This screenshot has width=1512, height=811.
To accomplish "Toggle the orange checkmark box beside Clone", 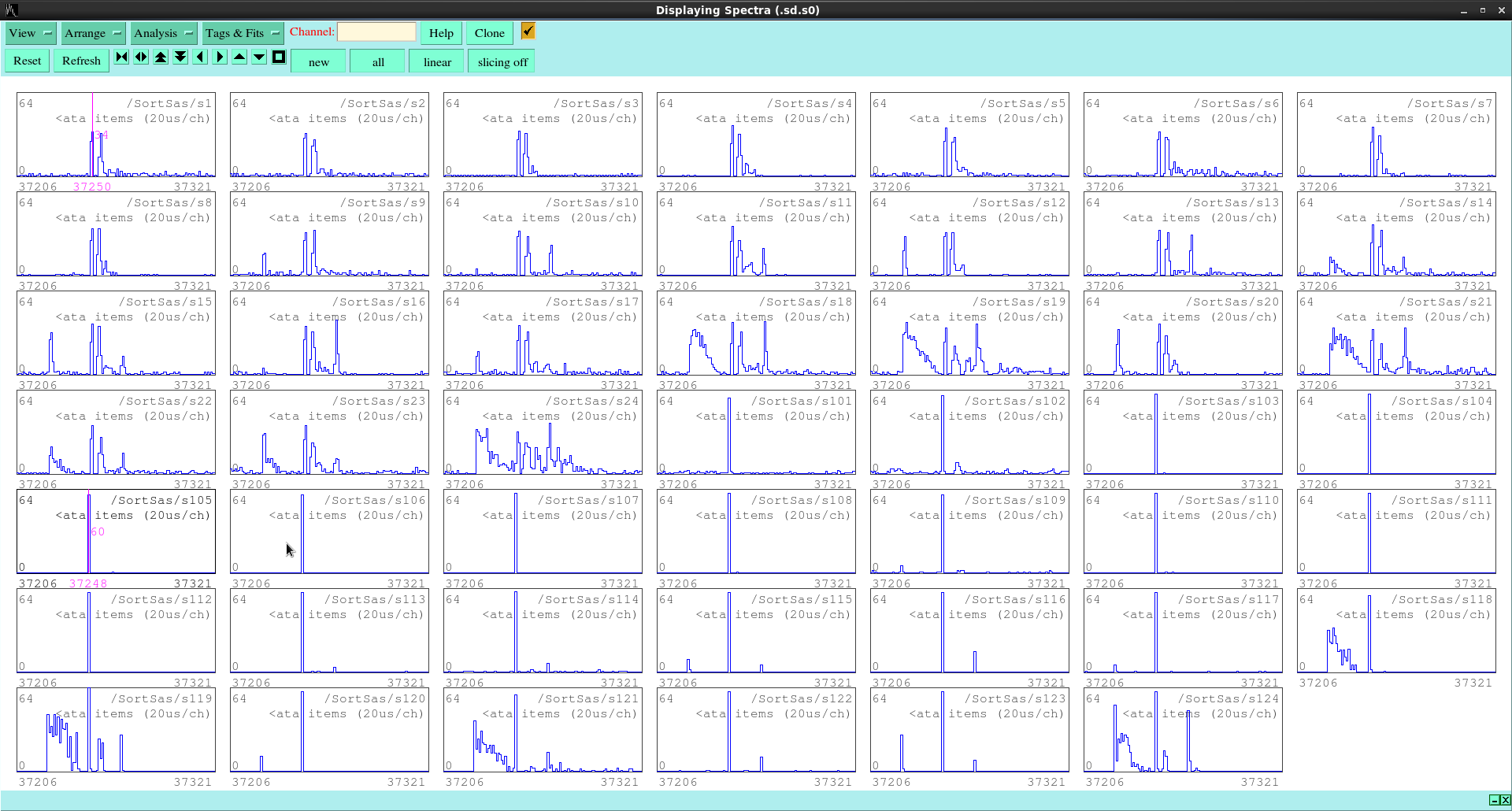I will (528, 31).
